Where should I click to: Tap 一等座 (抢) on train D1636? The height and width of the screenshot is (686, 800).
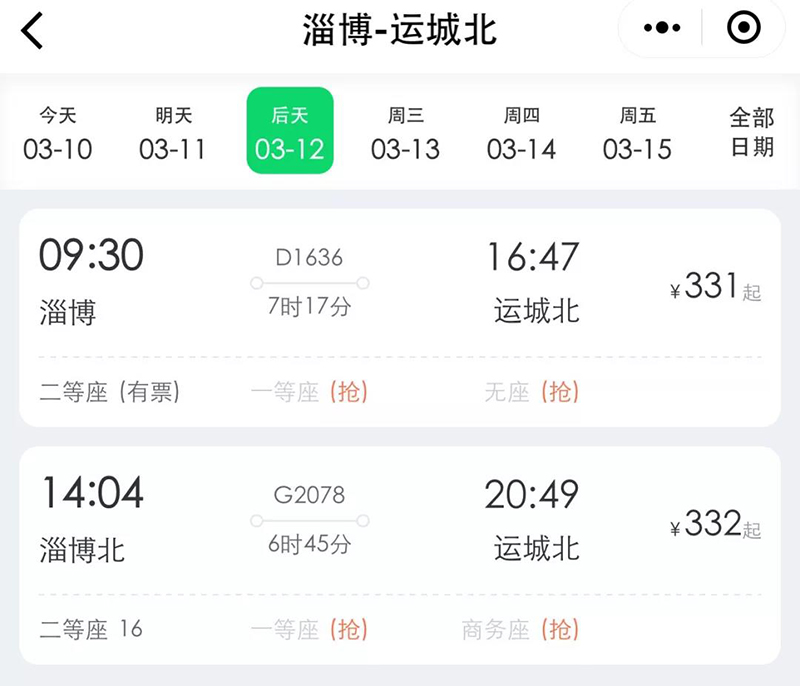(309, 393)
